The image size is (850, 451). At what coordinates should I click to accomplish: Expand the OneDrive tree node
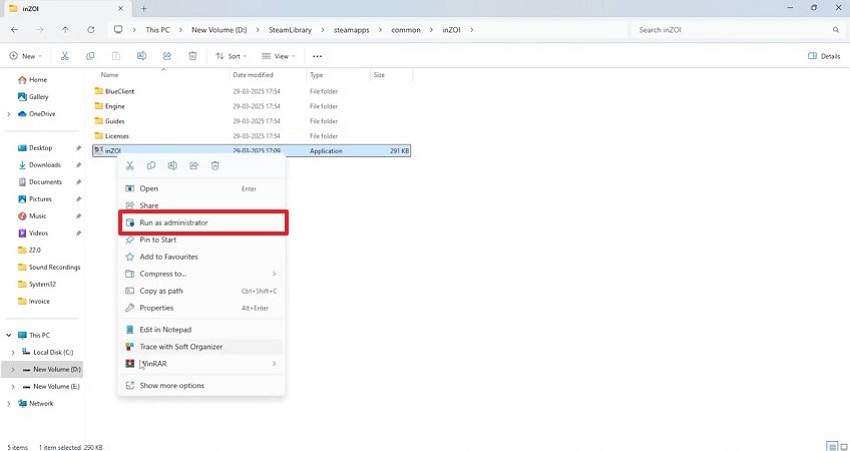pyautogui.click(x=9, y=114)
